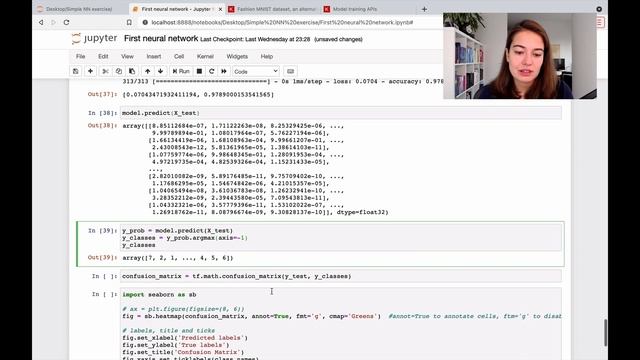Select the confusion_matrix code cell

pos(341,276)
